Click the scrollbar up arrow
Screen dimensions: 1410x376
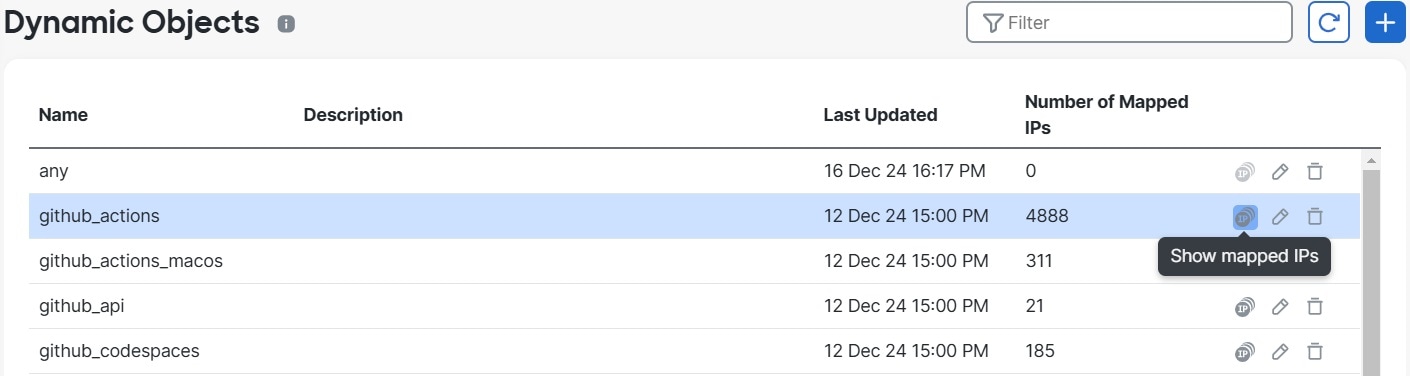pos(1371,160)
